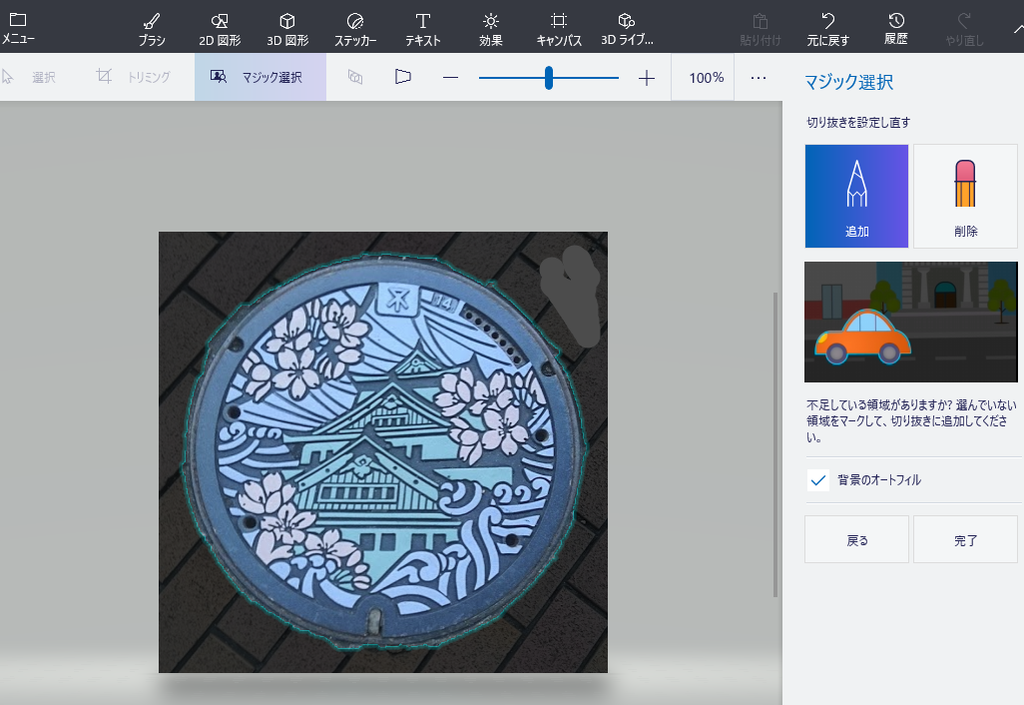The width and height of the screenshot is (1024, 705).
Task: Open the overflow menu next to zoom level
Action: (757, 76)
